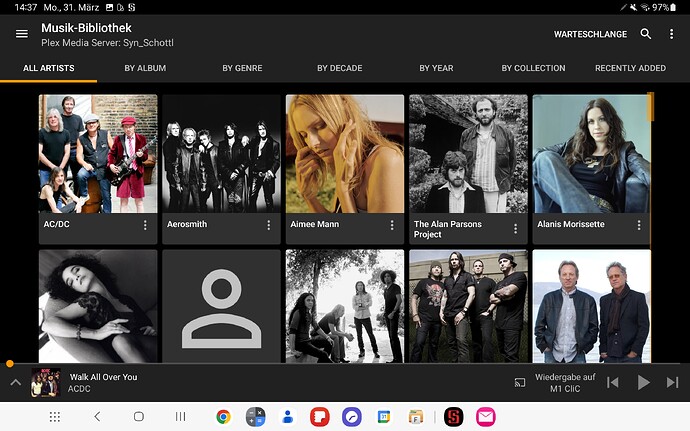Open the app drawer grid icon in taskbar

click(55, 416)
